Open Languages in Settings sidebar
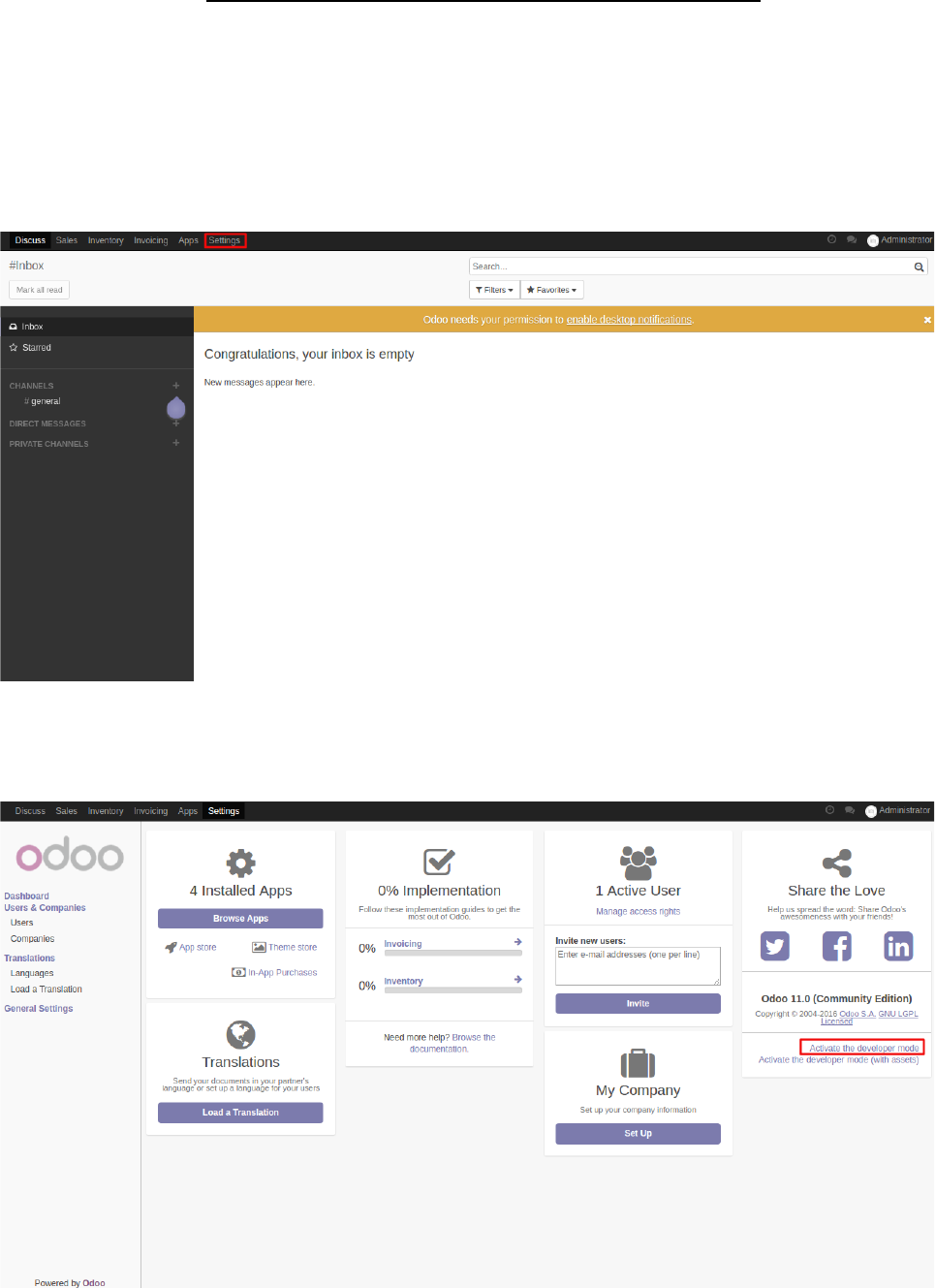The width and height of the screenshot is (935, 1288). tap(32, 973)
